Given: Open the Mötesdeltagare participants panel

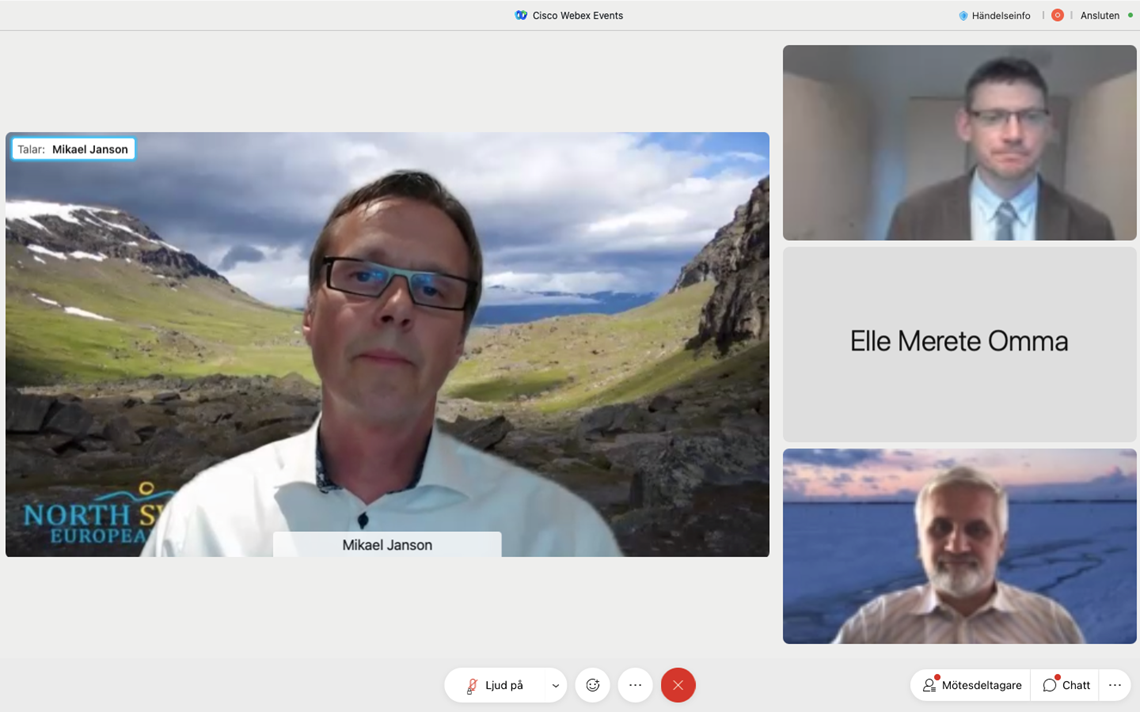Looking at the screenshot, I should coord(972,685).
